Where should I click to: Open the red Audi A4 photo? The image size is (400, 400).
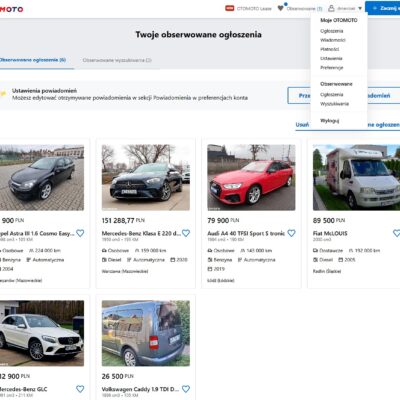point(251,177)
